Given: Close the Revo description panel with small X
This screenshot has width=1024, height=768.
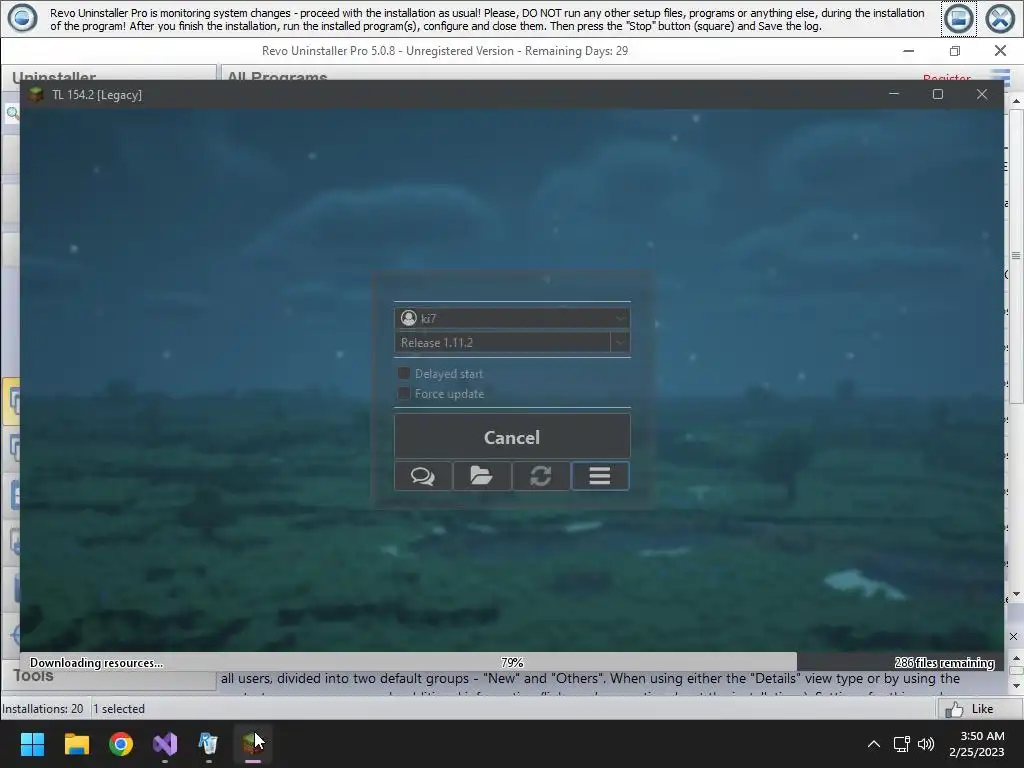Looking at the screenshot, I should (x=1013, y=636).
